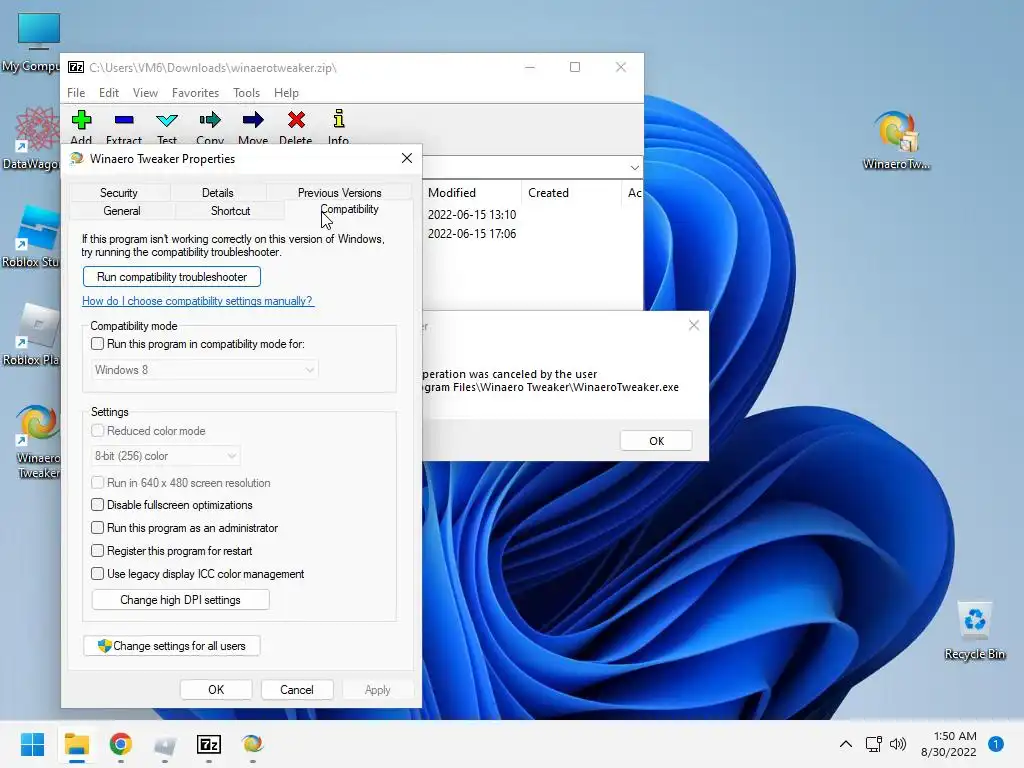Open File Explorer from the taskbar
1024x768 pixels.
point(76,744)
